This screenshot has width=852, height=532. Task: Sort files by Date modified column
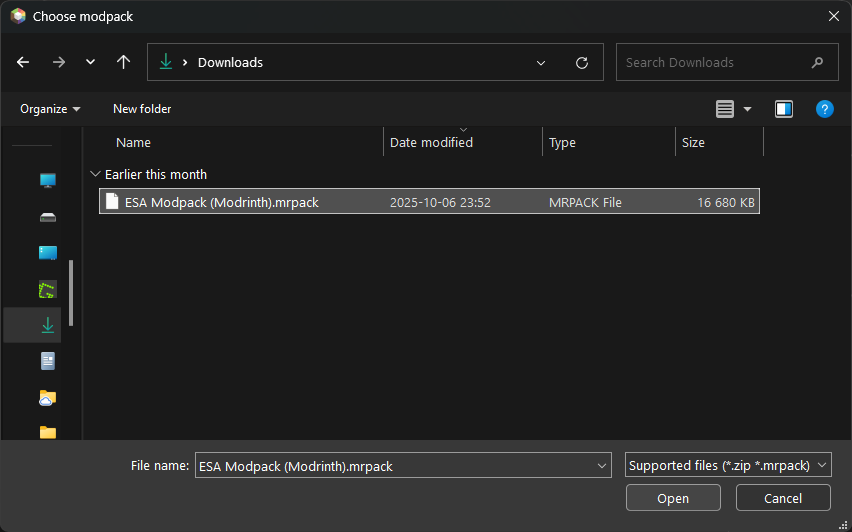pos(431,143)
